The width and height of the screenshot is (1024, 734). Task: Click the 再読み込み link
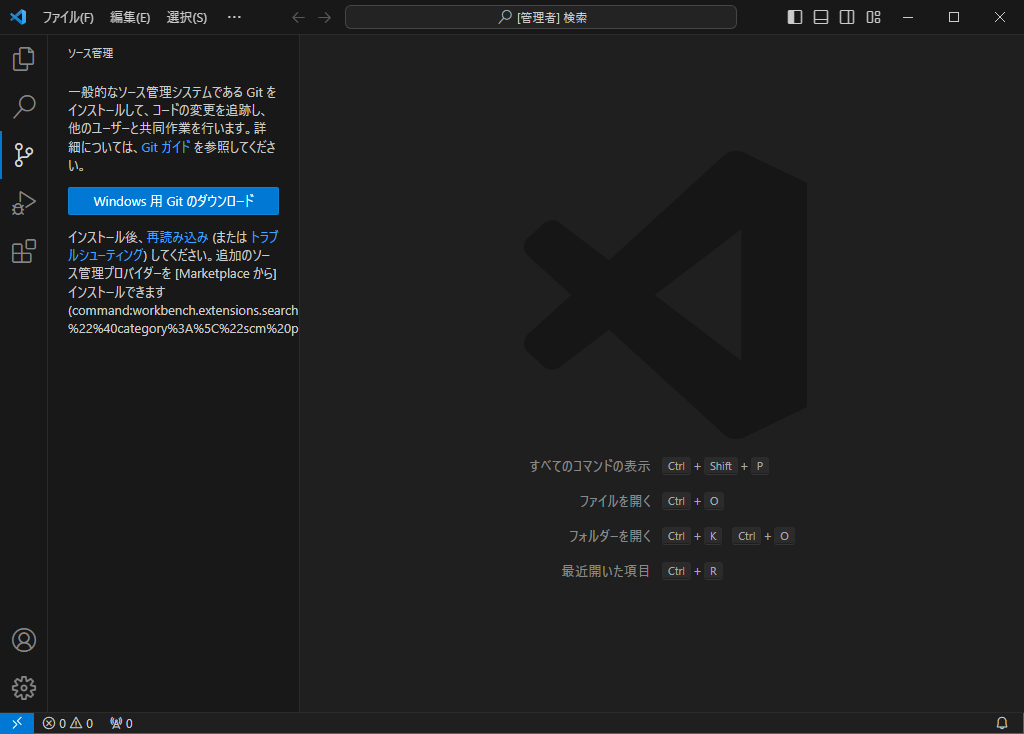[178, 237]
